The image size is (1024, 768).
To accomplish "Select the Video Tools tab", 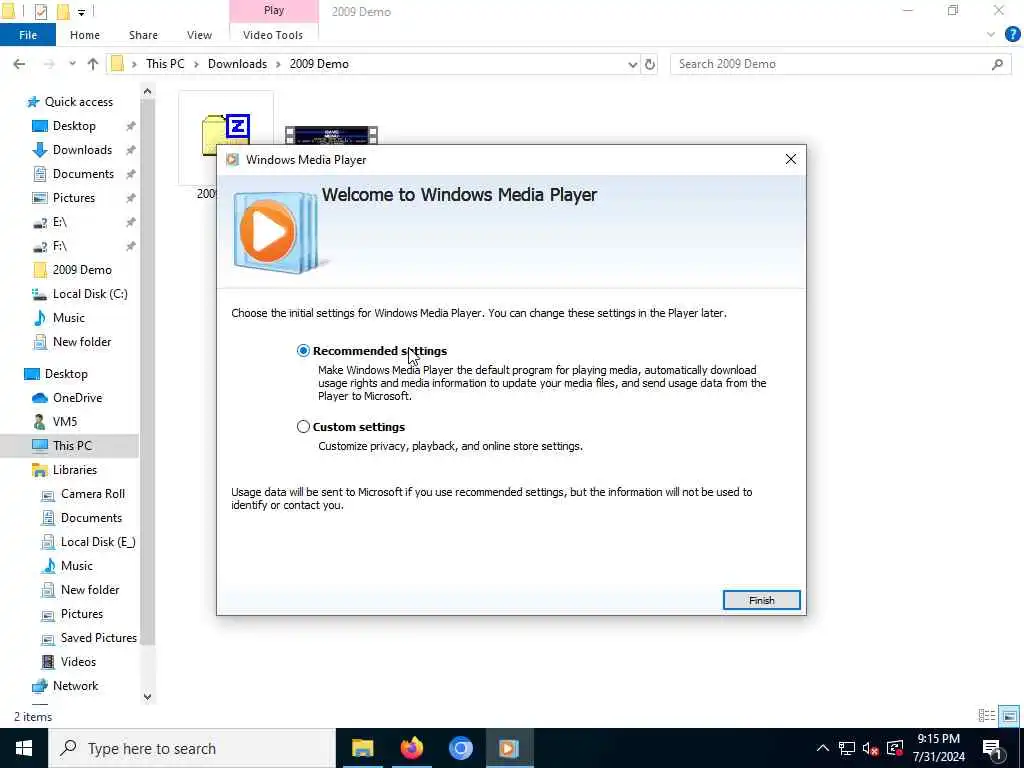I will pos(273,35).
